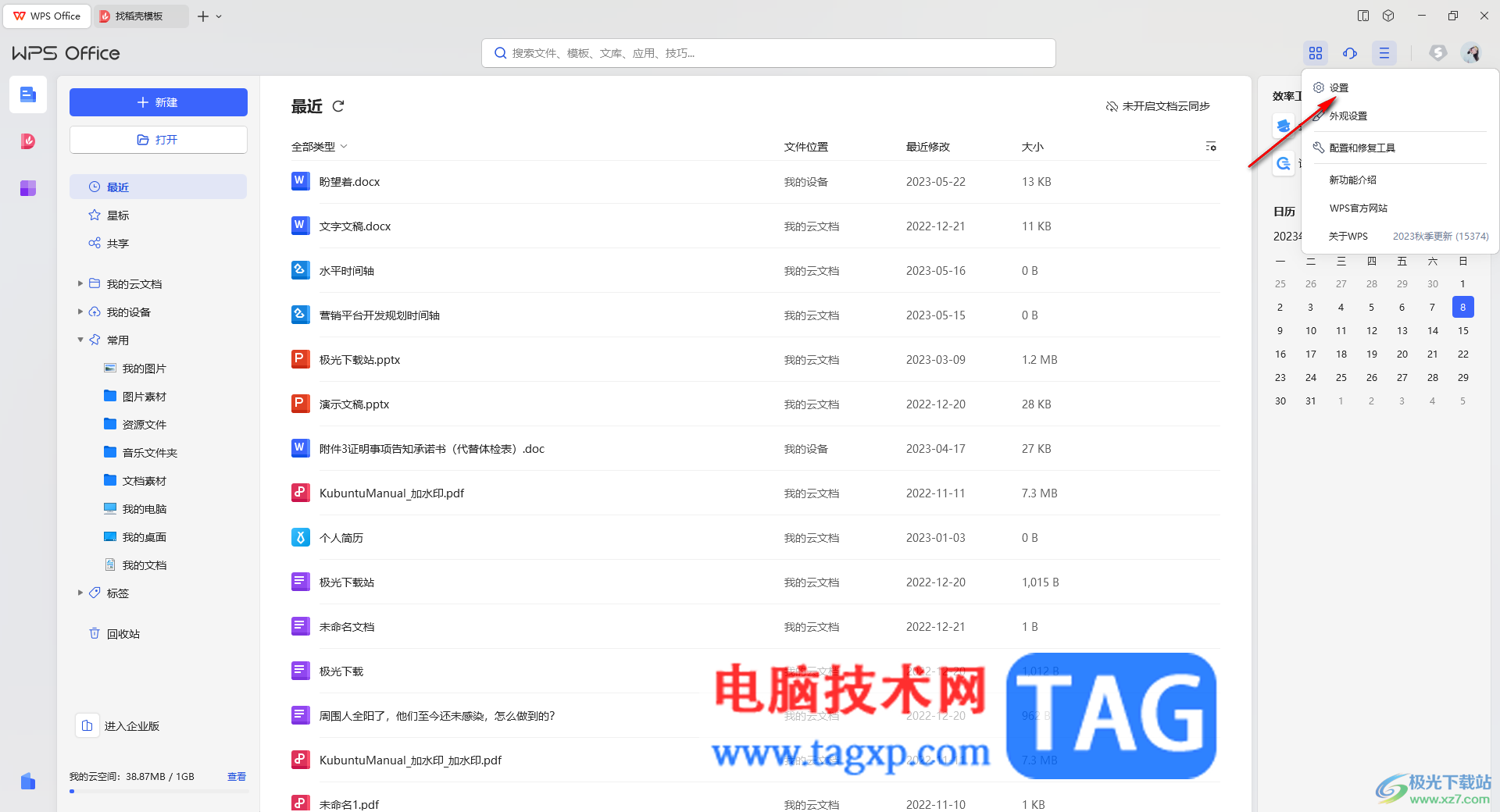Image resolution: width=1500 pixels, height=812 pixels.
Task: Click the 未开启文档云同步 cloud icon
Action: pos(1112,106)
